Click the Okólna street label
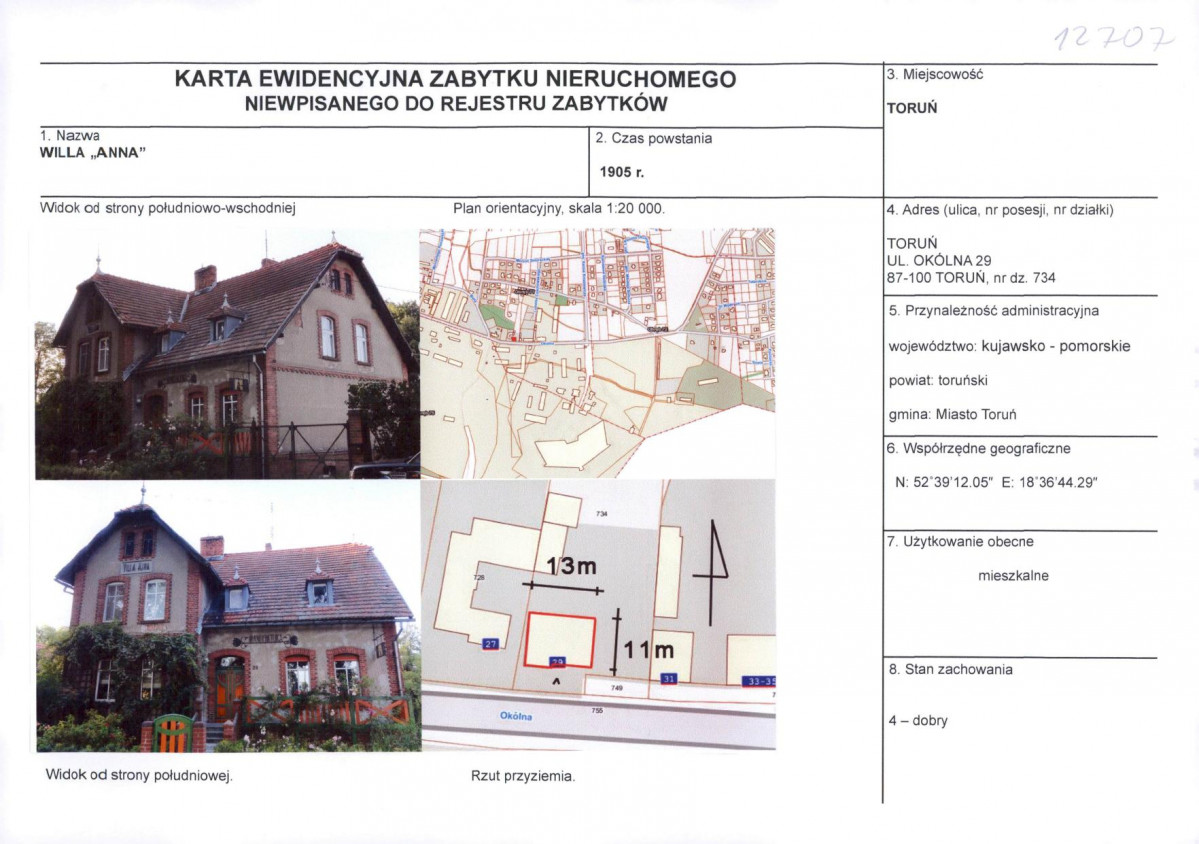The image size is (1199, 844). [516, 716]
